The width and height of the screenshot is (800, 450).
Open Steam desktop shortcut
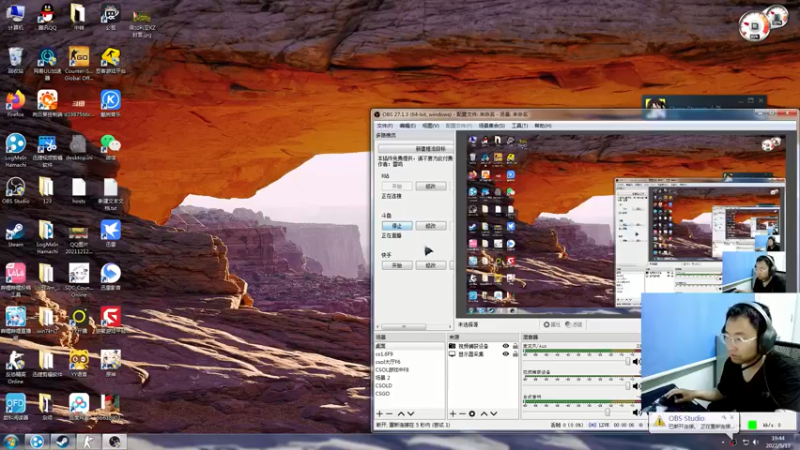[16, 234]
